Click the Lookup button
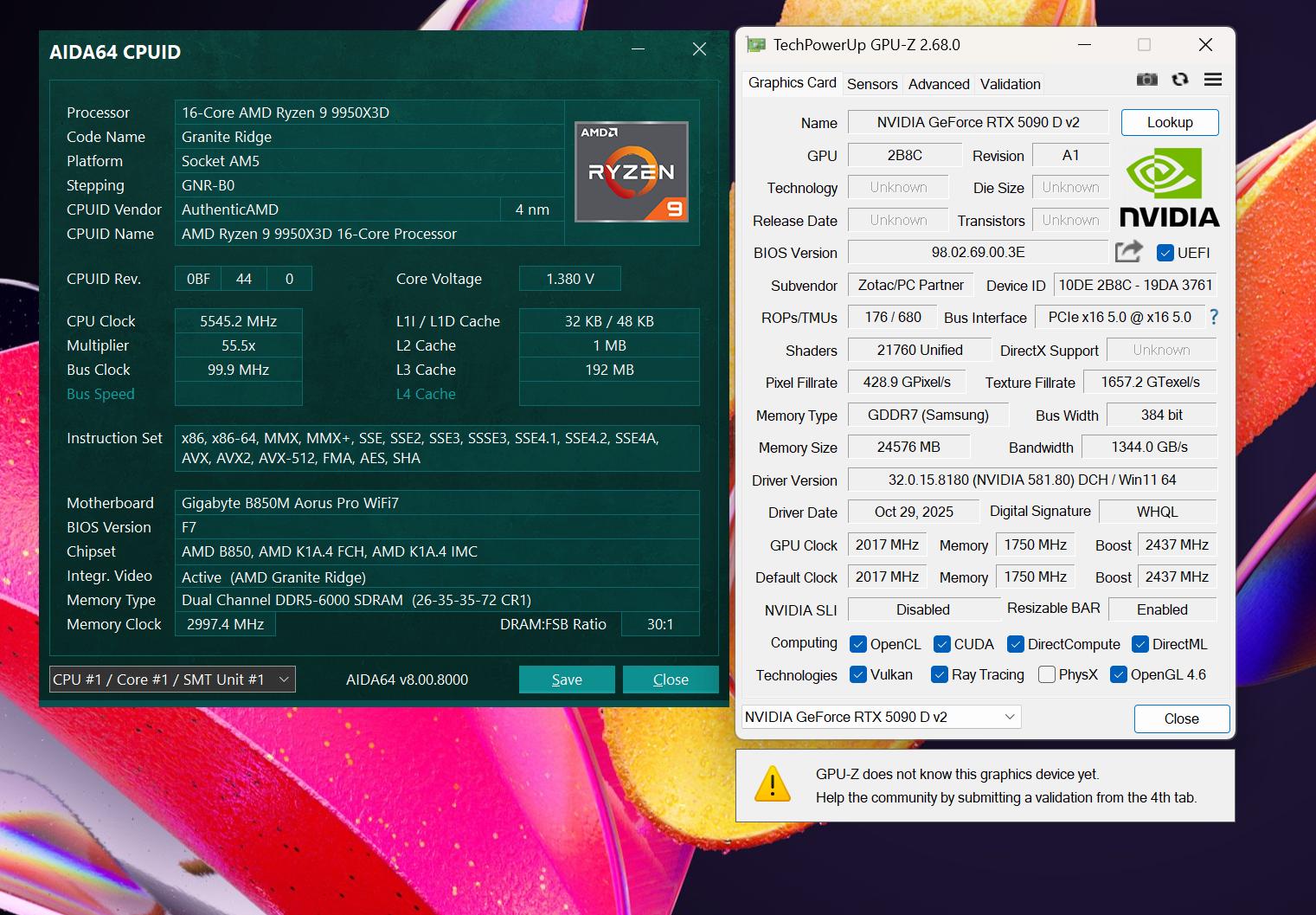The image size is (1316, 915). (x=1169, y=122)
